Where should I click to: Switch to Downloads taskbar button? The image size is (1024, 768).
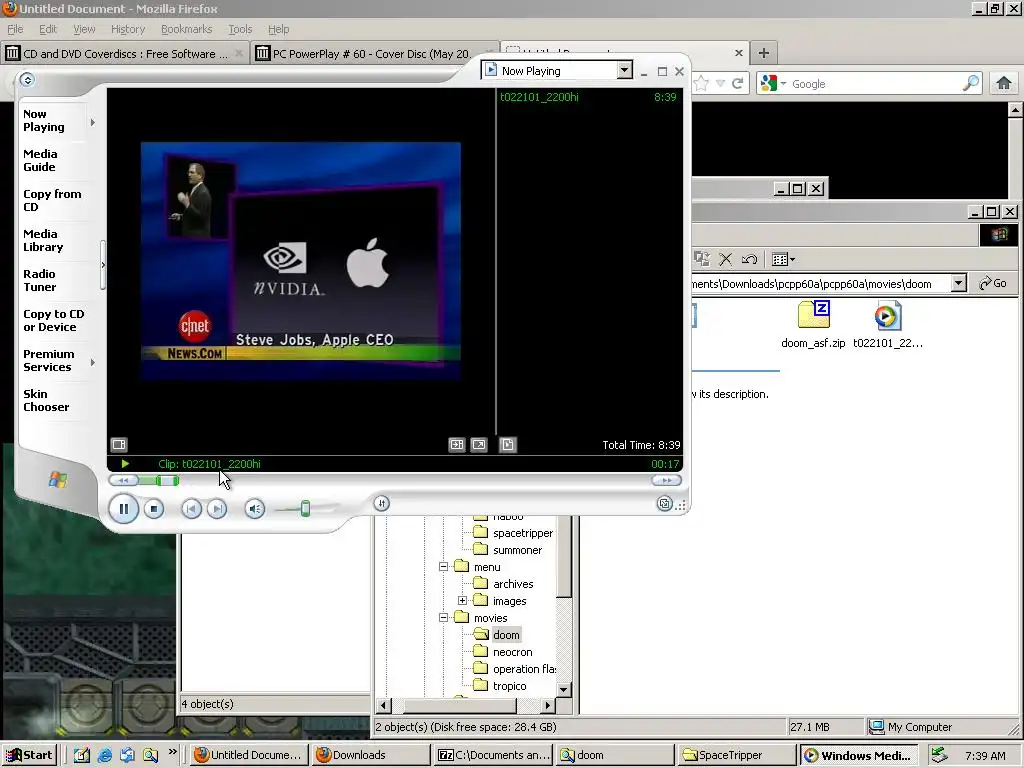[372, 755]
